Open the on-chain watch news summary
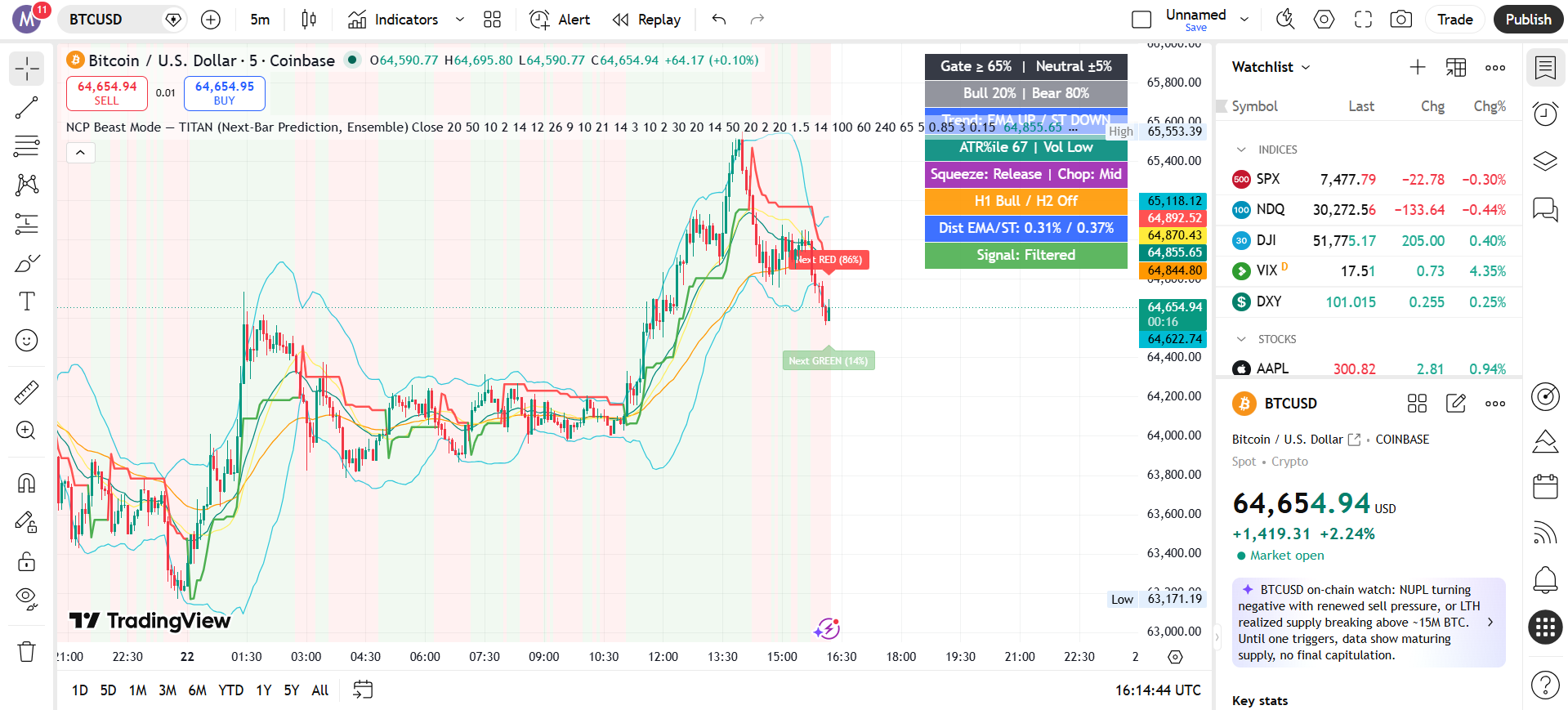The width and height of the screenshot is (1568, 710). pos(1369,623)
